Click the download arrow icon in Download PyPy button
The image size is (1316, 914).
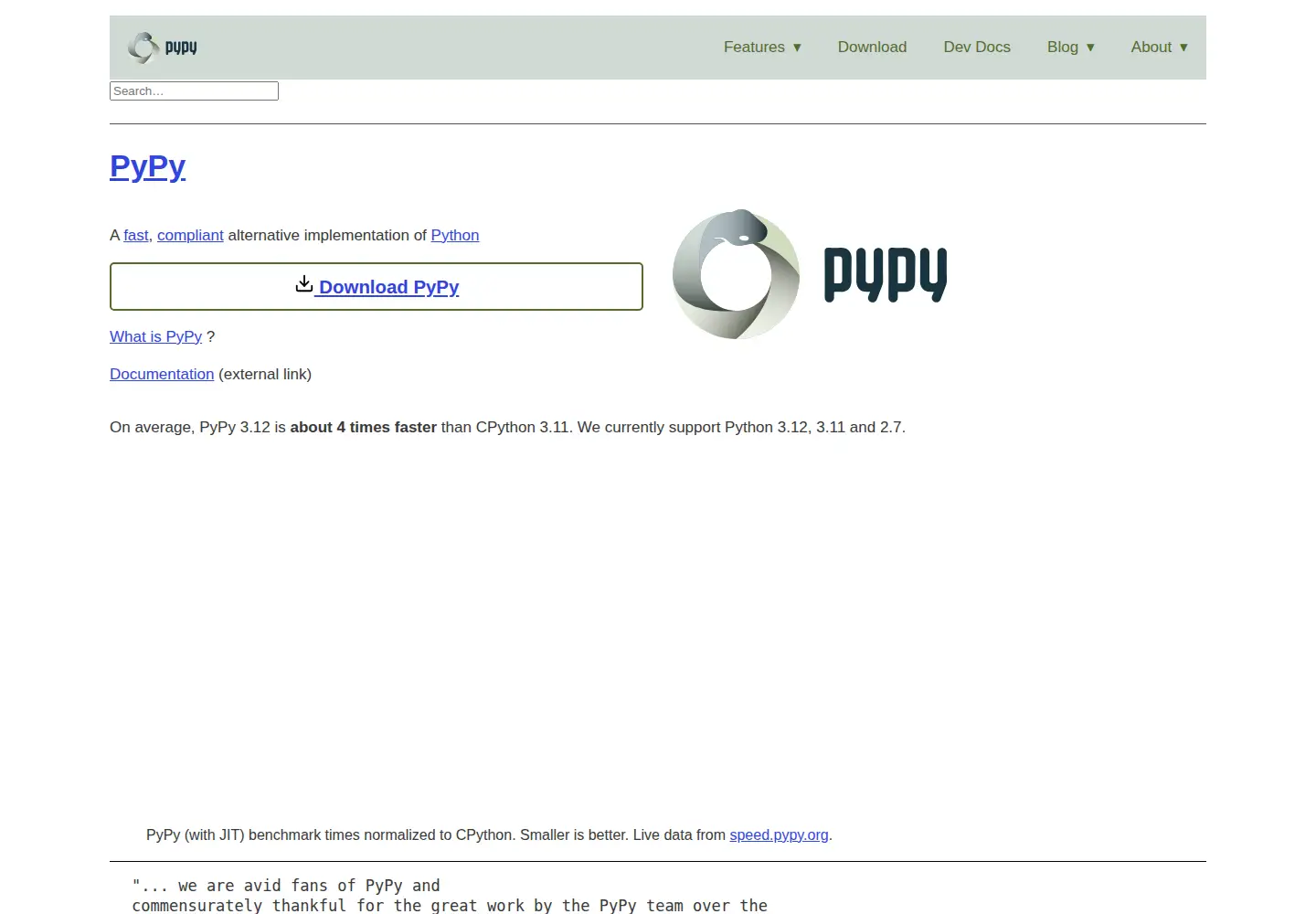click(304, 284)
